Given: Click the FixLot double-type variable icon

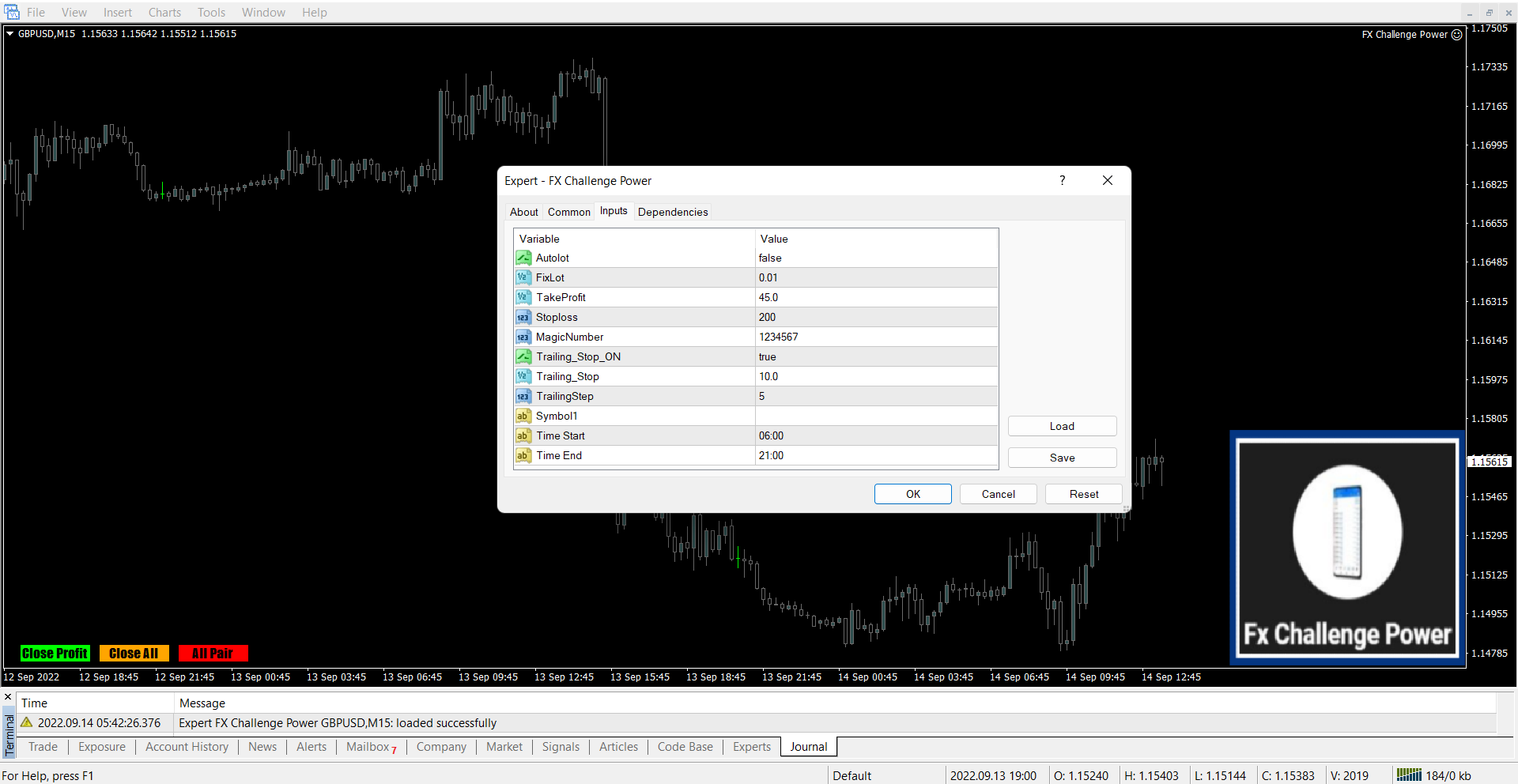Looking at the screenshot, I should [523, 277].
